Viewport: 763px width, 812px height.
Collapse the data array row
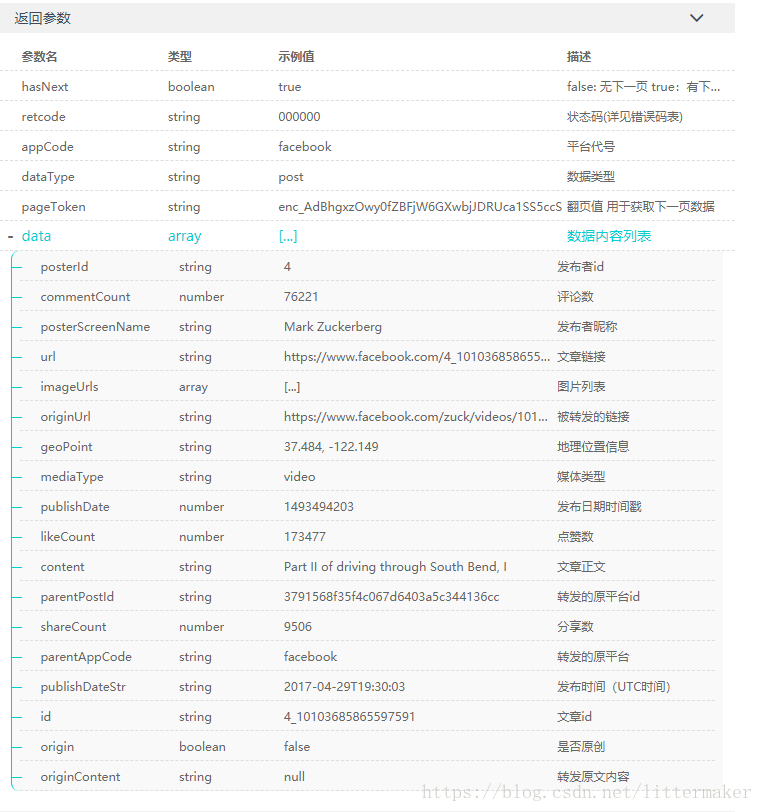click(10, 237)
